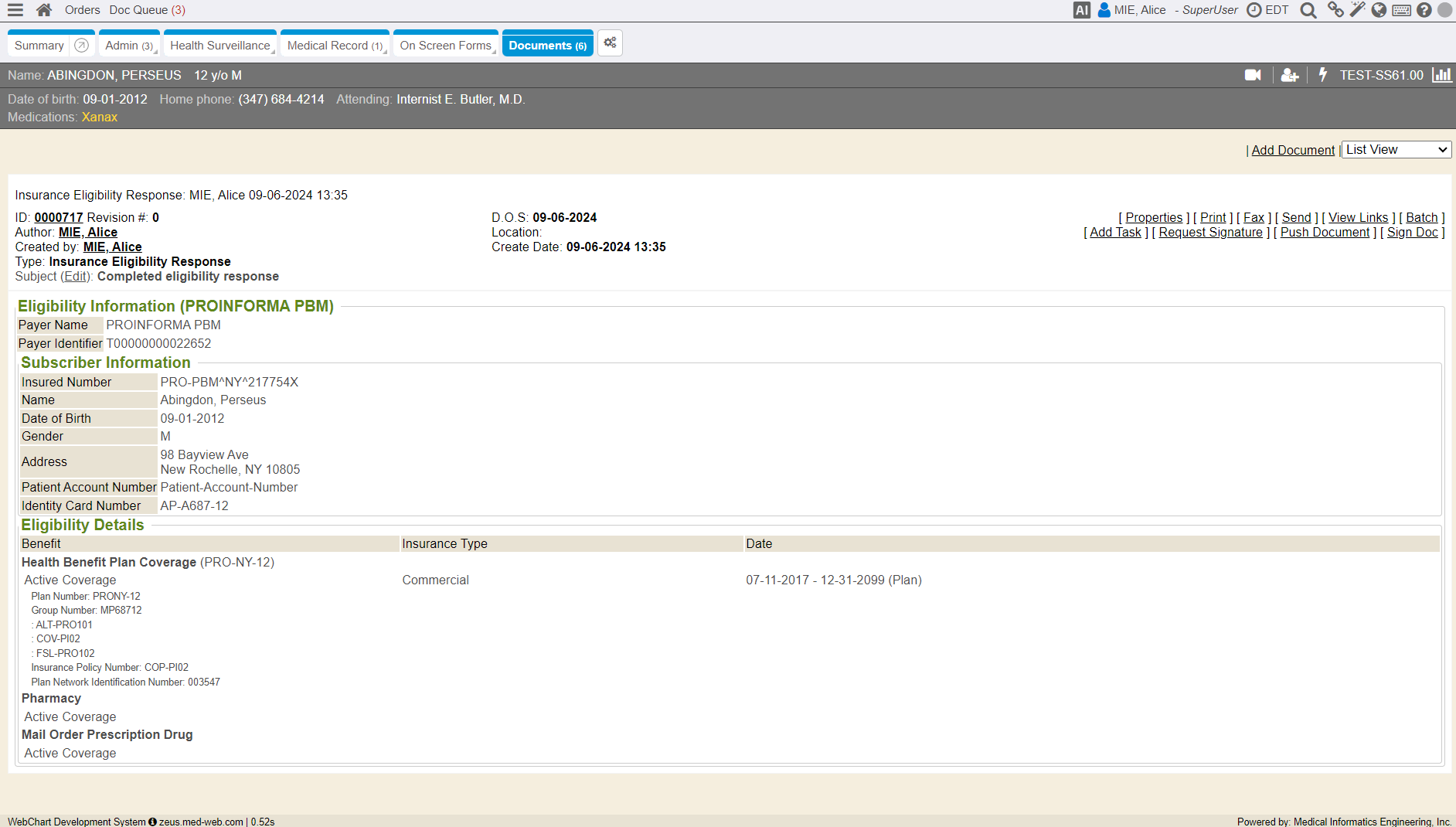Open the Doc Queue menu item

147,10
